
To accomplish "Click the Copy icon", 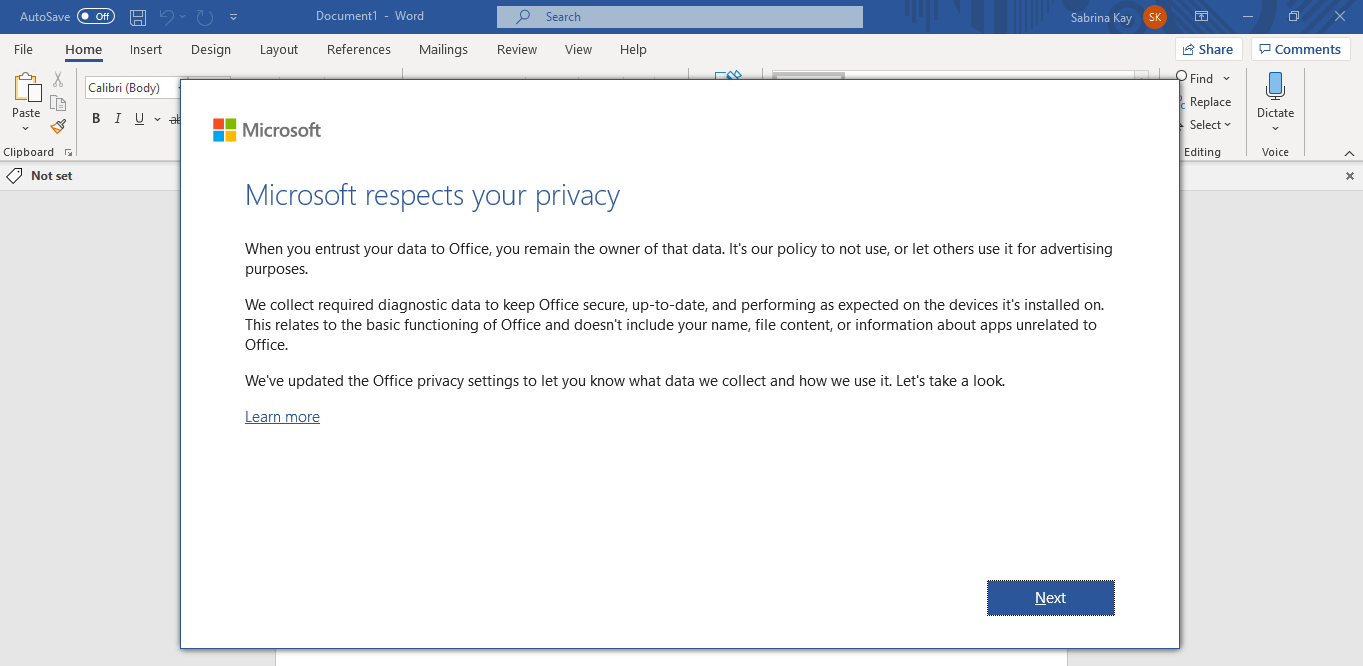I will tap(57, 102).
